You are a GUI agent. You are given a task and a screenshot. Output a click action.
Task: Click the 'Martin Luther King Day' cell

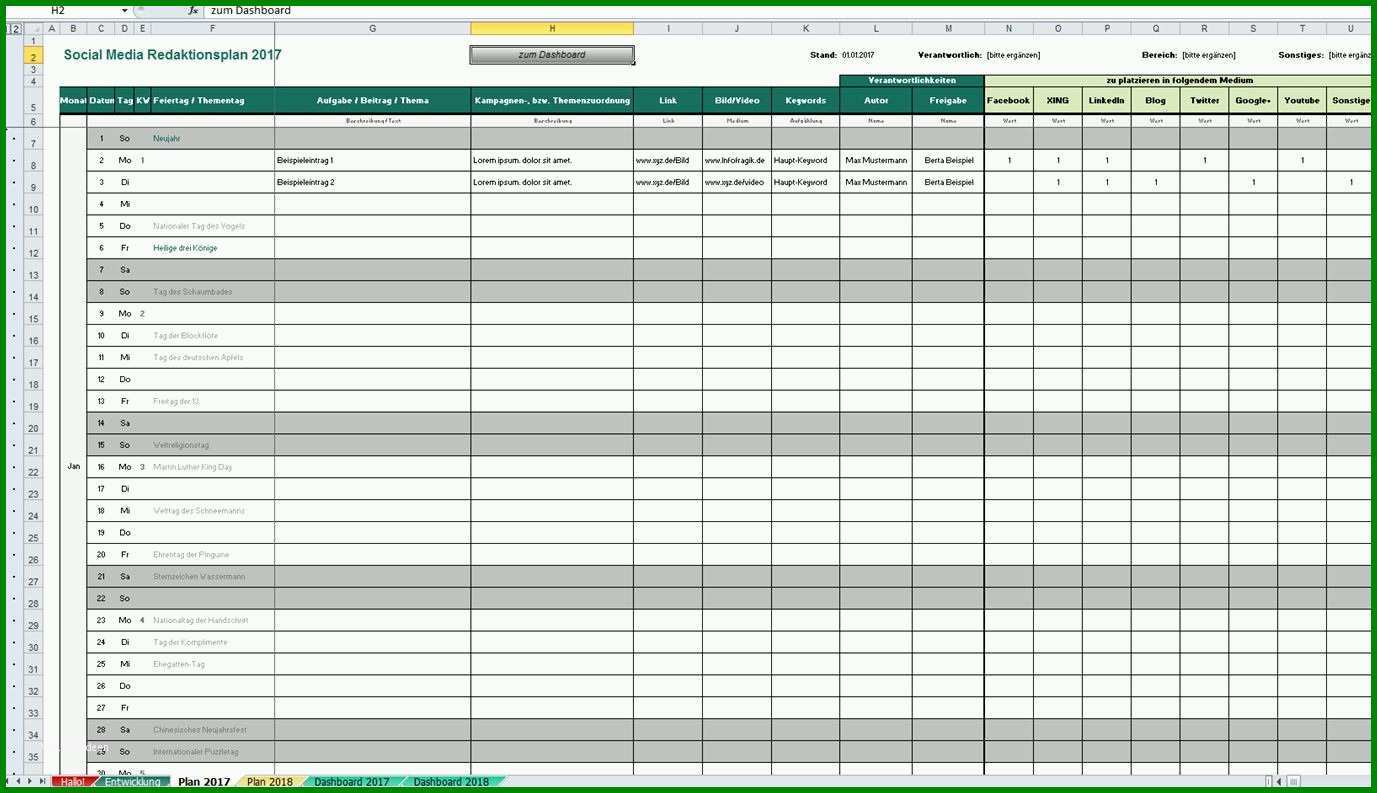[x=212, y=467]
